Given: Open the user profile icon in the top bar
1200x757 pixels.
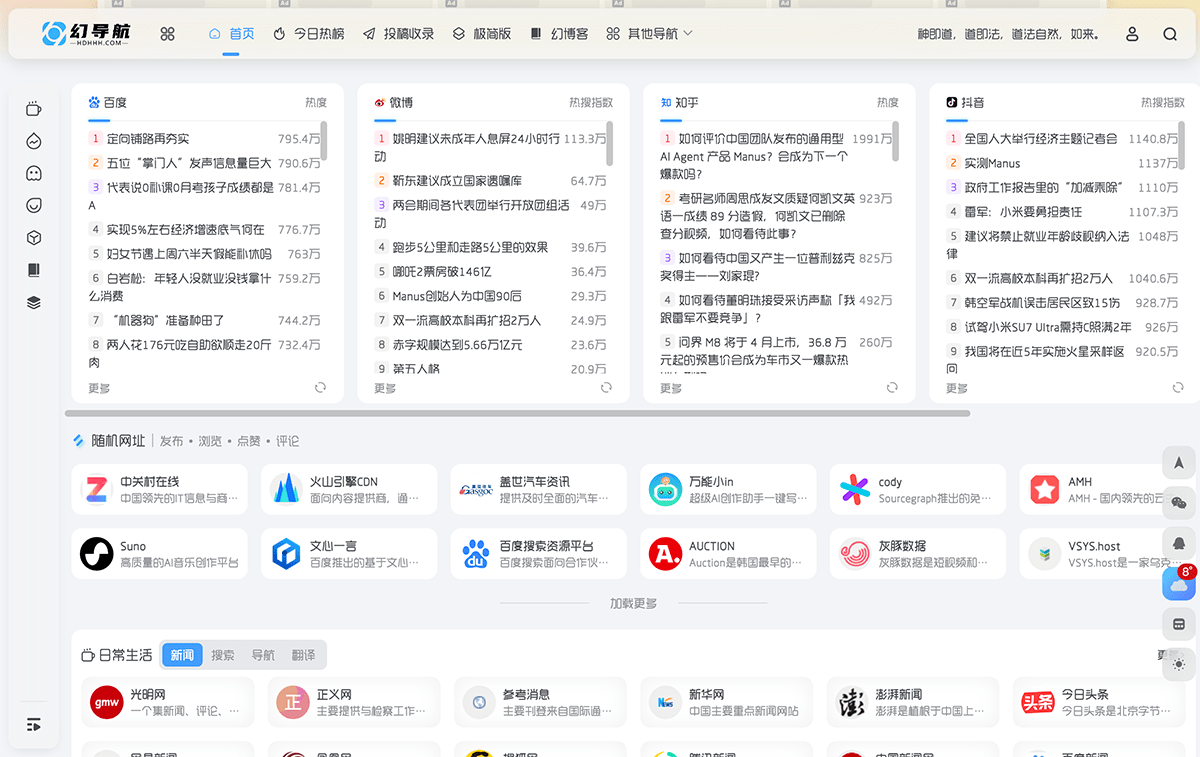Looking at the screenshot, I should tap(1131, 33).
